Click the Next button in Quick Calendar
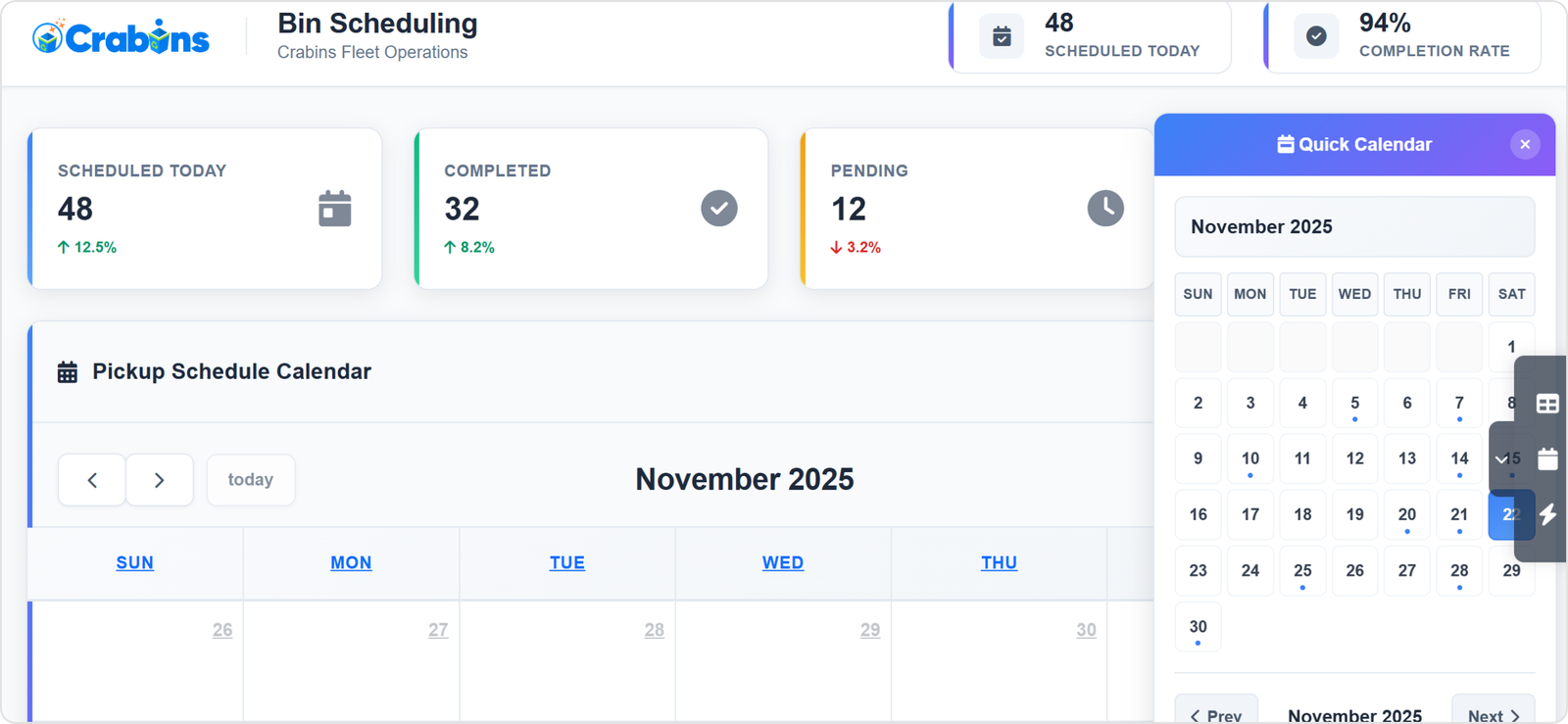The image size is (1568, 724). 1493,715
